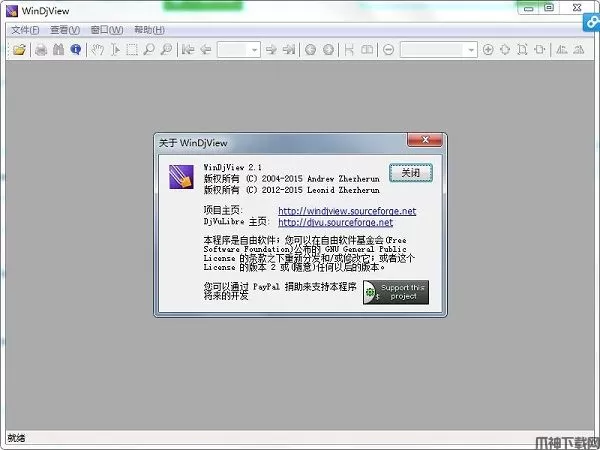Screen dimensions: 600x450
Task: Click the Zoom in plus icon
Action: [488, 50]
